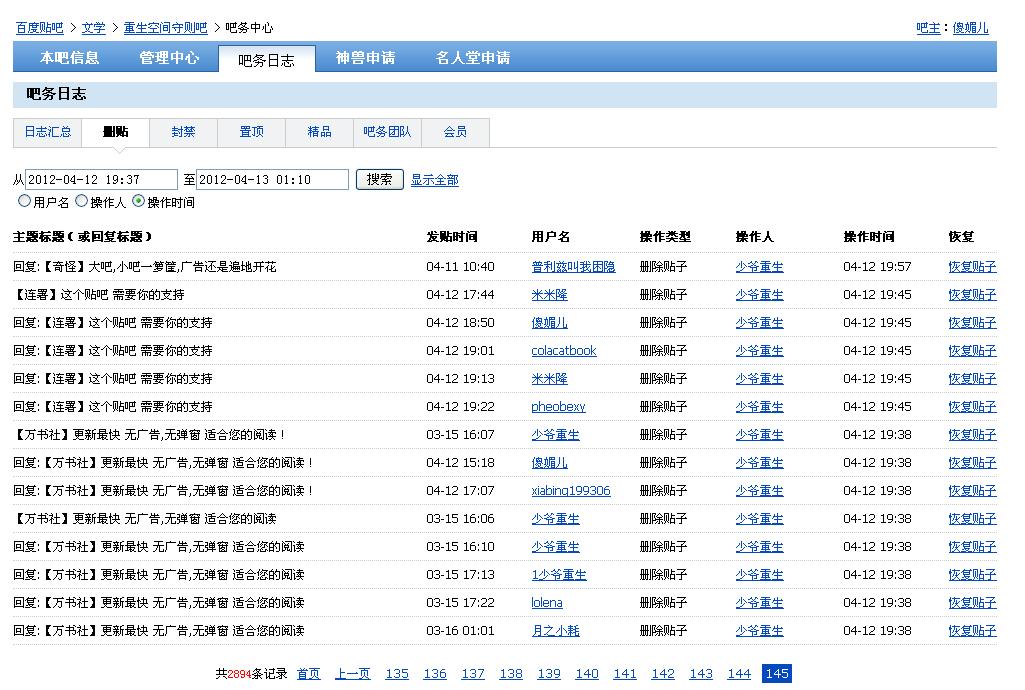Restore the post by pheobexy
This screenshot has height=690, width=1025.
click(x=972, y=407)
